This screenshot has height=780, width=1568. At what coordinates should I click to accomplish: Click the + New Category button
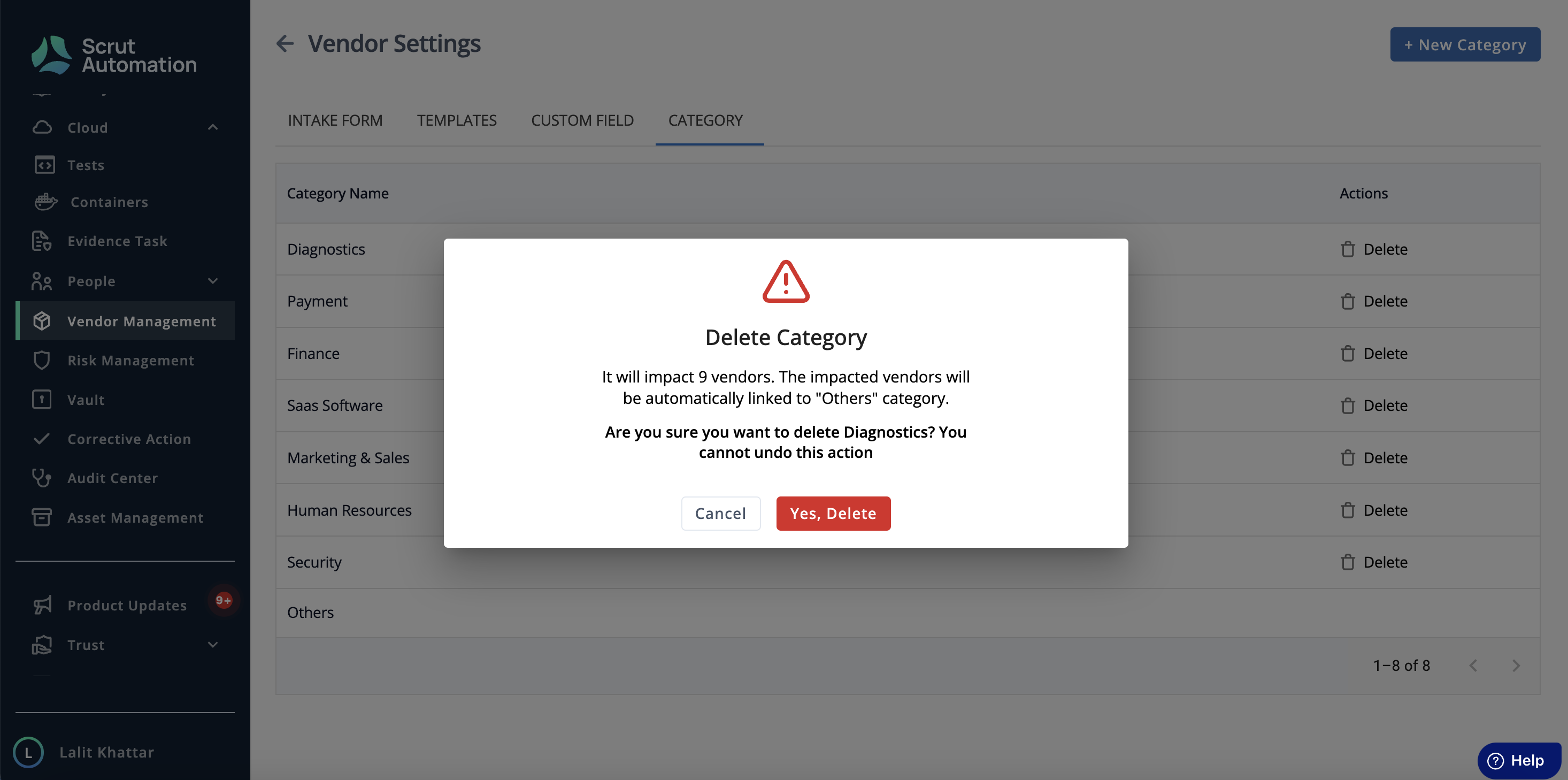(x=1465, y=44)
